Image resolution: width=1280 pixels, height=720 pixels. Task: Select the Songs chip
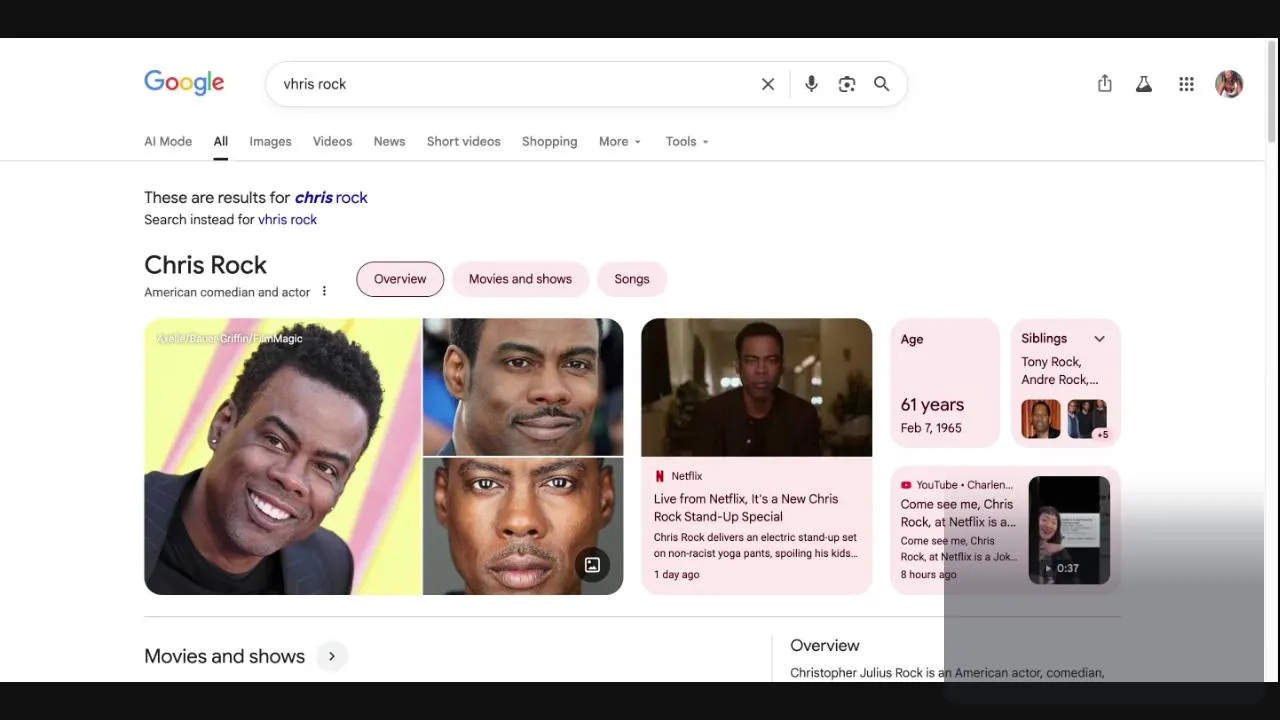(x=631, y=279)
